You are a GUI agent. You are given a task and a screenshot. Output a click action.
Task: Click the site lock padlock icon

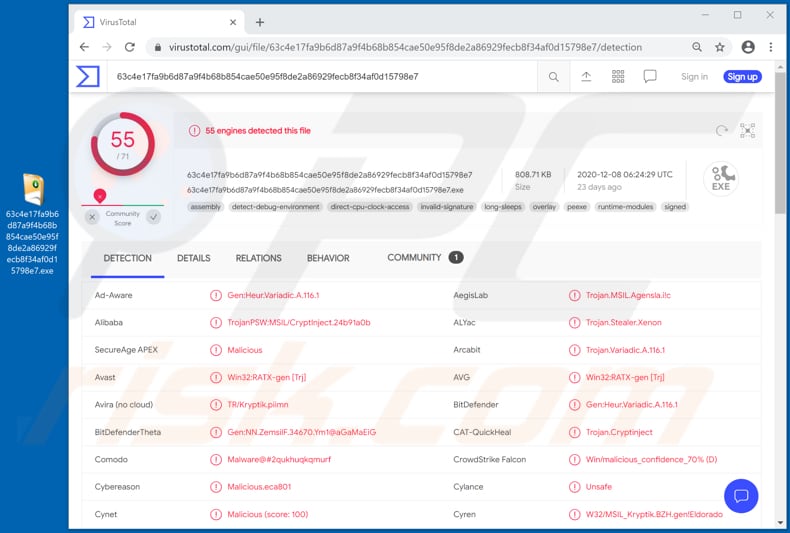coord(158,47)
